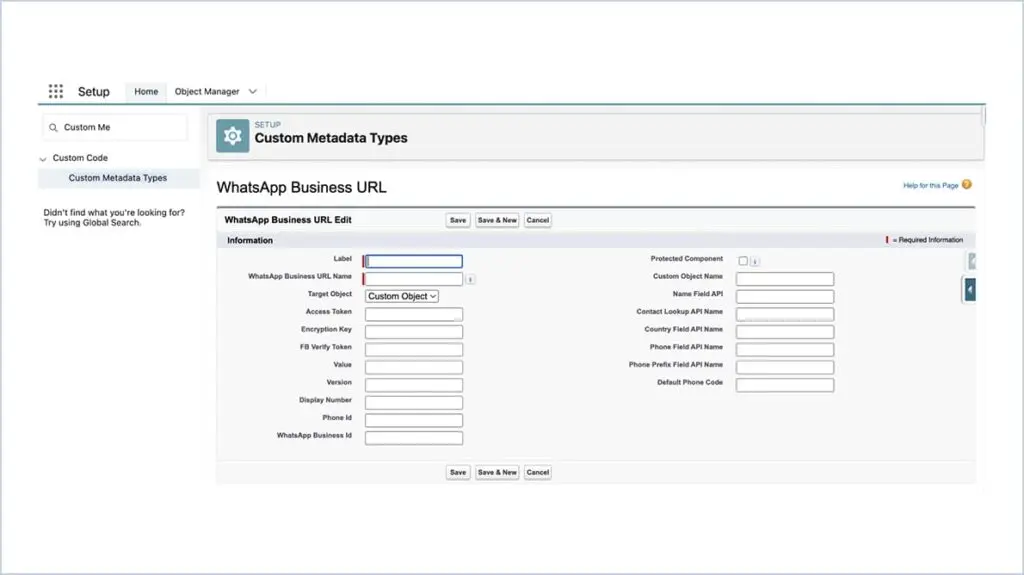Collapse the Custom Code tree section

coord(43,159)
